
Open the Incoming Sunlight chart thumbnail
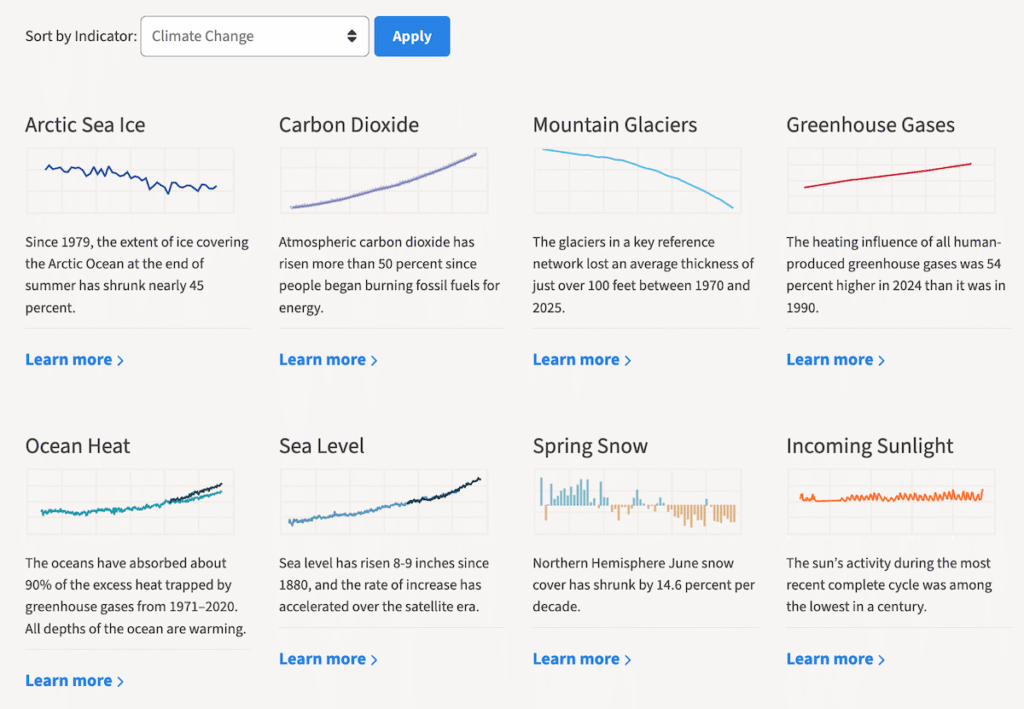tap(891, 501)
